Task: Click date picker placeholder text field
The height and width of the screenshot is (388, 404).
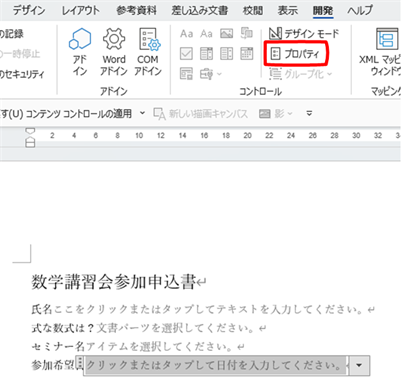Action: click(x=215, y=365)
